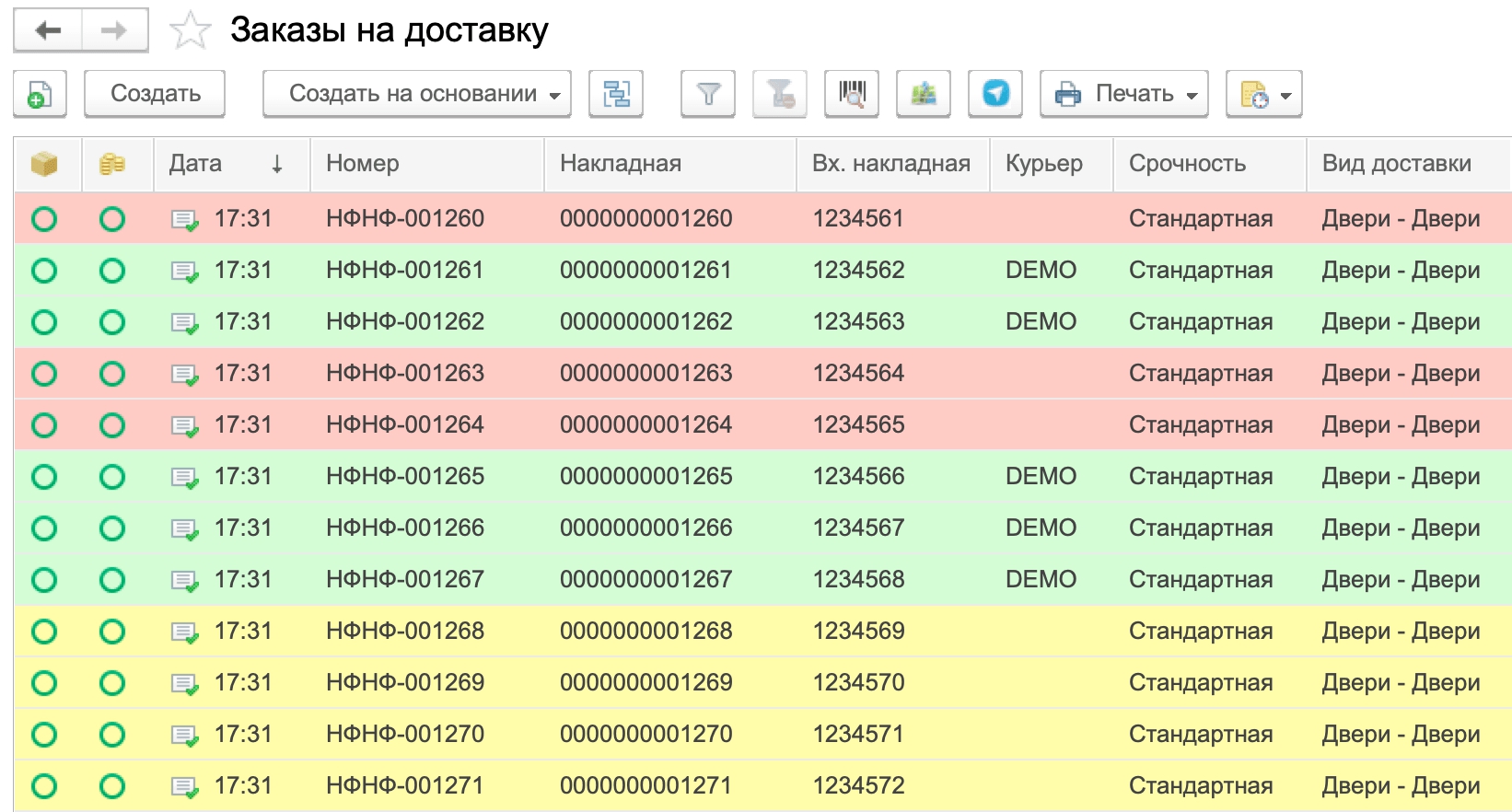1512x812 pixels.
Task: Sort by the Дата column header
Action: pyautogui.click(x=232, y=164)
